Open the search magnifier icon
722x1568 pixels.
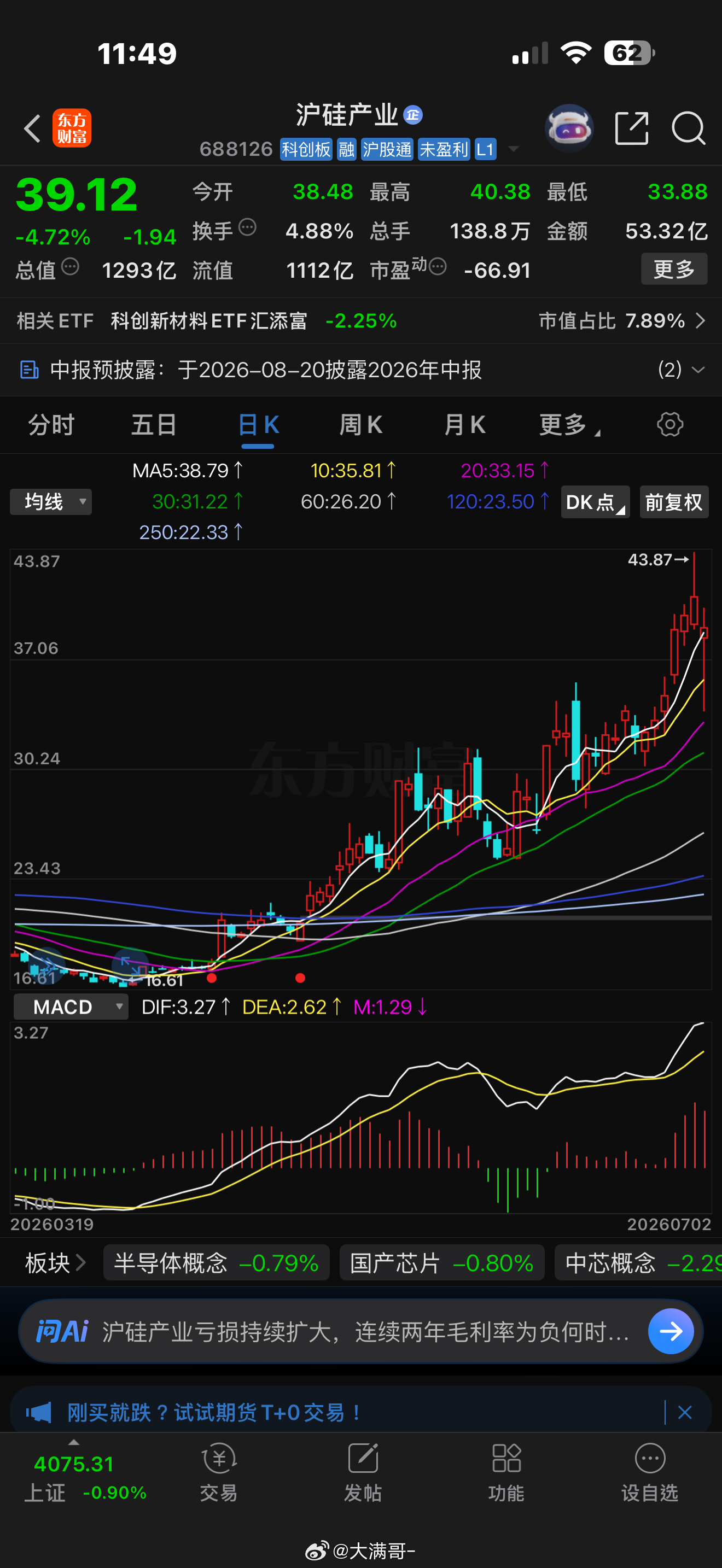tap(689, 128)
